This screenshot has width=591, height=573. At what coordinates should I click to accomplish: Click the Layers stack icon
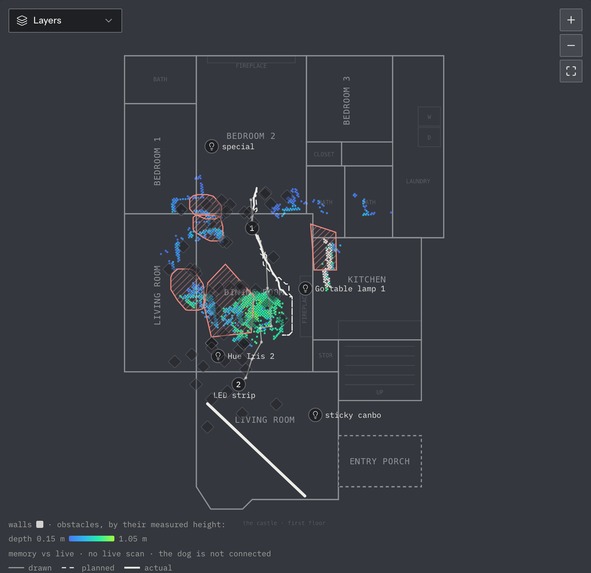[x=22, y=21]
